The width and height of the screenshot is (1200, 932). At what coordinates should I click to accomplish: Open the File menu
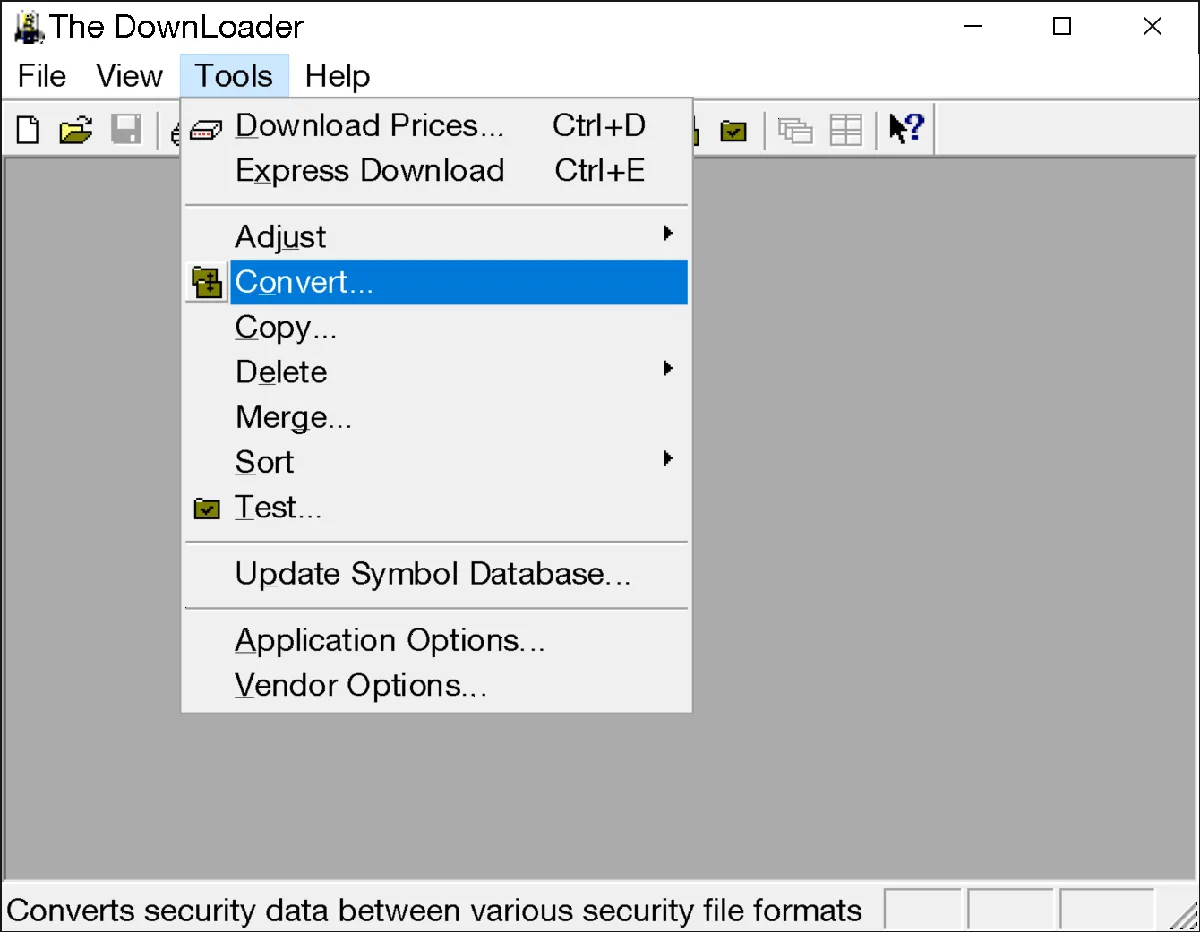pyautogui.click(x=42, y=76)
